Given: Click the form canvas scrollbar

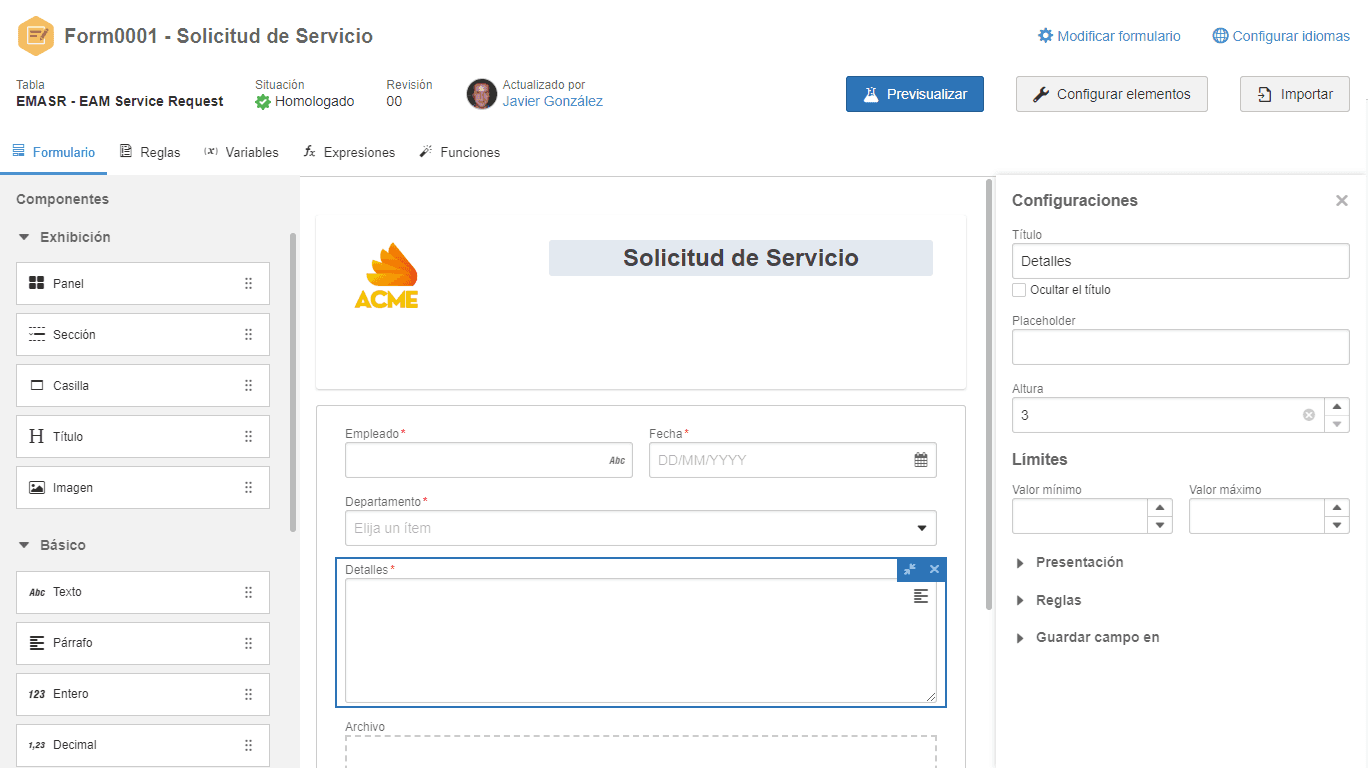Looking at the screenshot, I should point(989,394).
